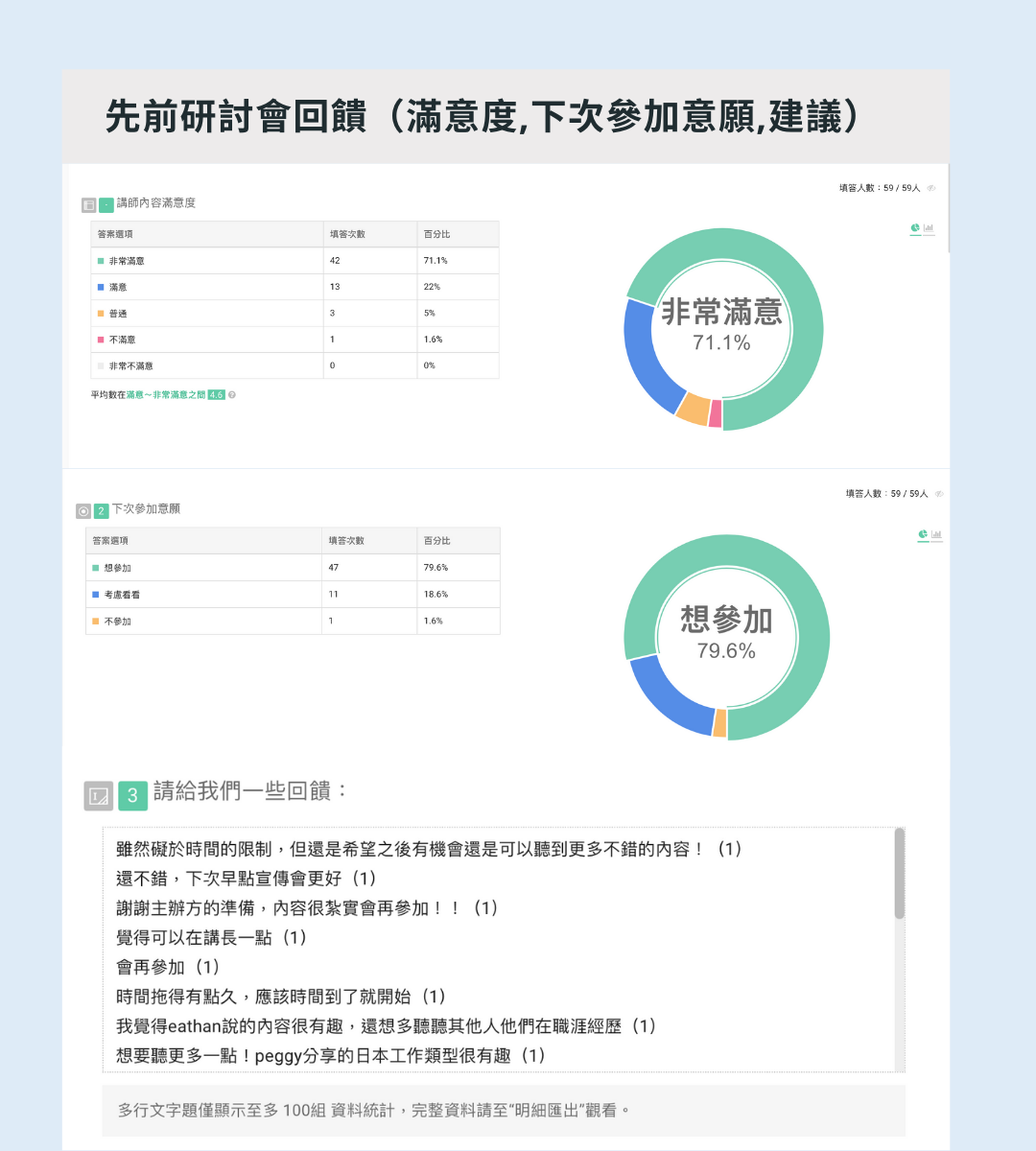Image resolution: width=1036 pixels, height=1151 pixels.
Task: Click the blue 考慮看看 legend swatch
Action: (96, 595)
